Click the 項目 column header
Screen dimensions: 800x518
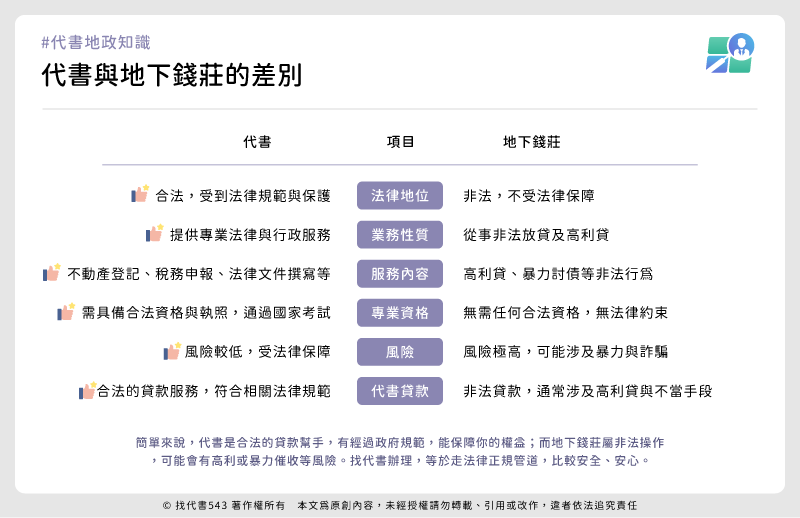click(x=400, y=142)
